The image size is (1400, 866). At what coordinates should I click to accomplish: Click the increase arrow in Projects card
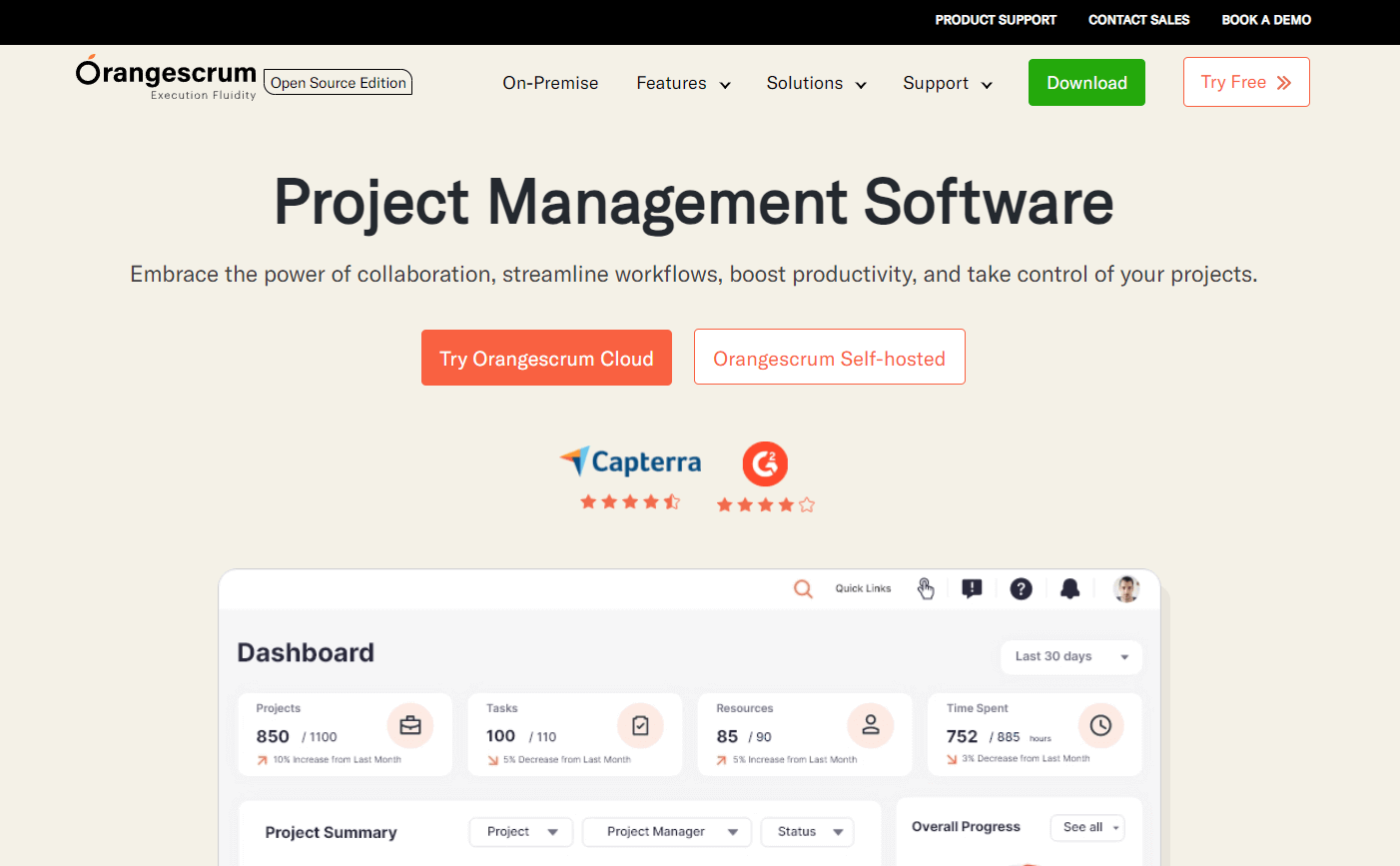click(262, 760)
